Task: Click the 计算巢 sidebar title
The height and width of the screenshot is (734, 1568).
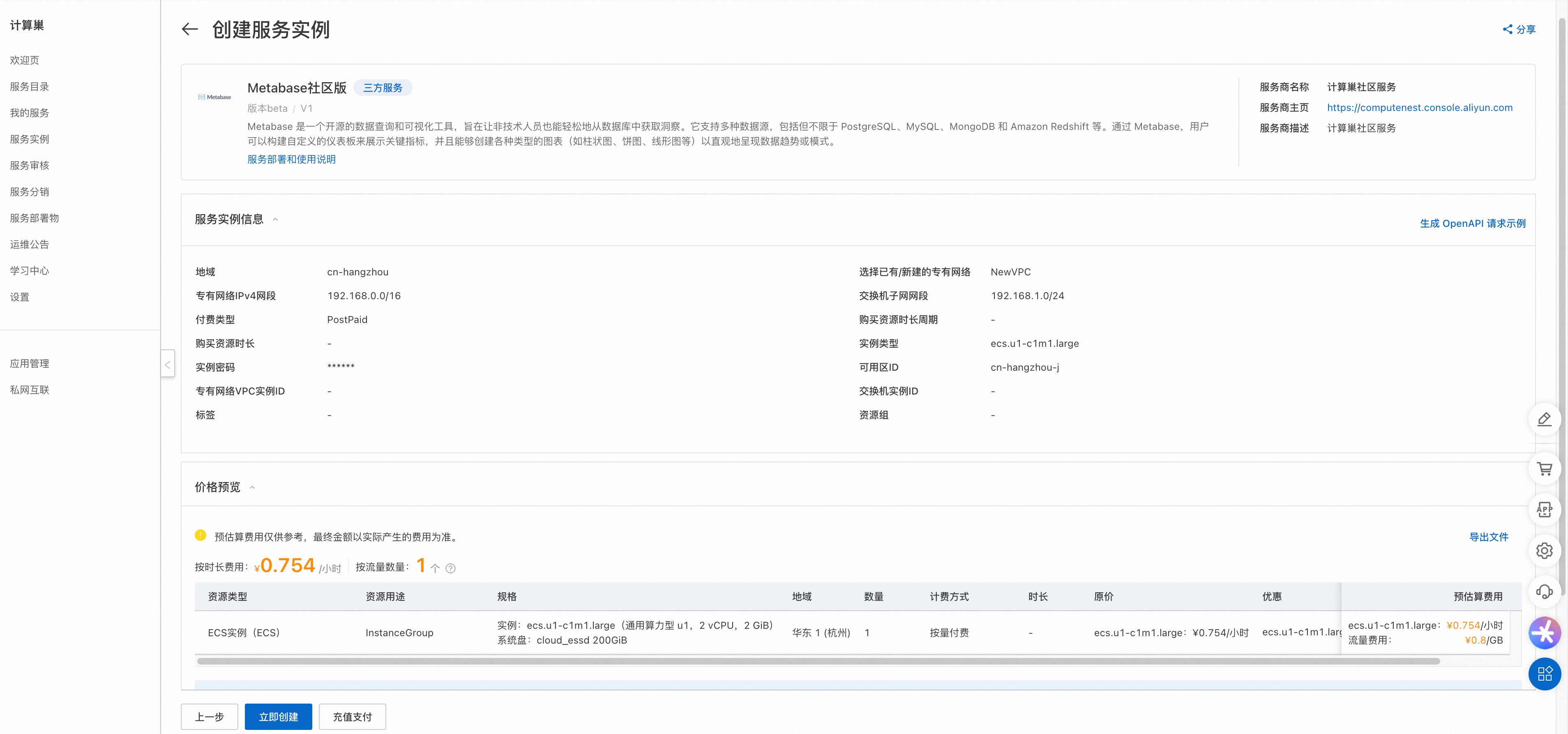Action: pos(27,25)
